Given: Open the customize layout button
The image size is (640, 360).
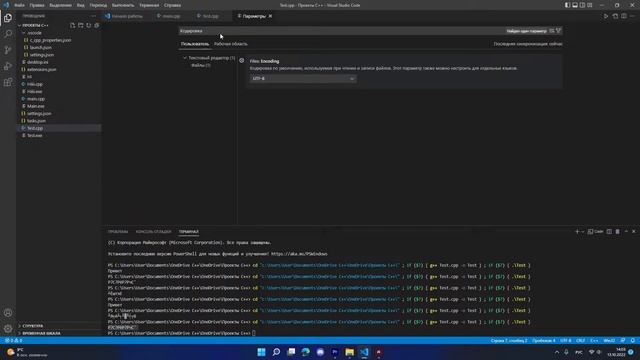Looking at the screenshot, I should click(x=590, y=5).
